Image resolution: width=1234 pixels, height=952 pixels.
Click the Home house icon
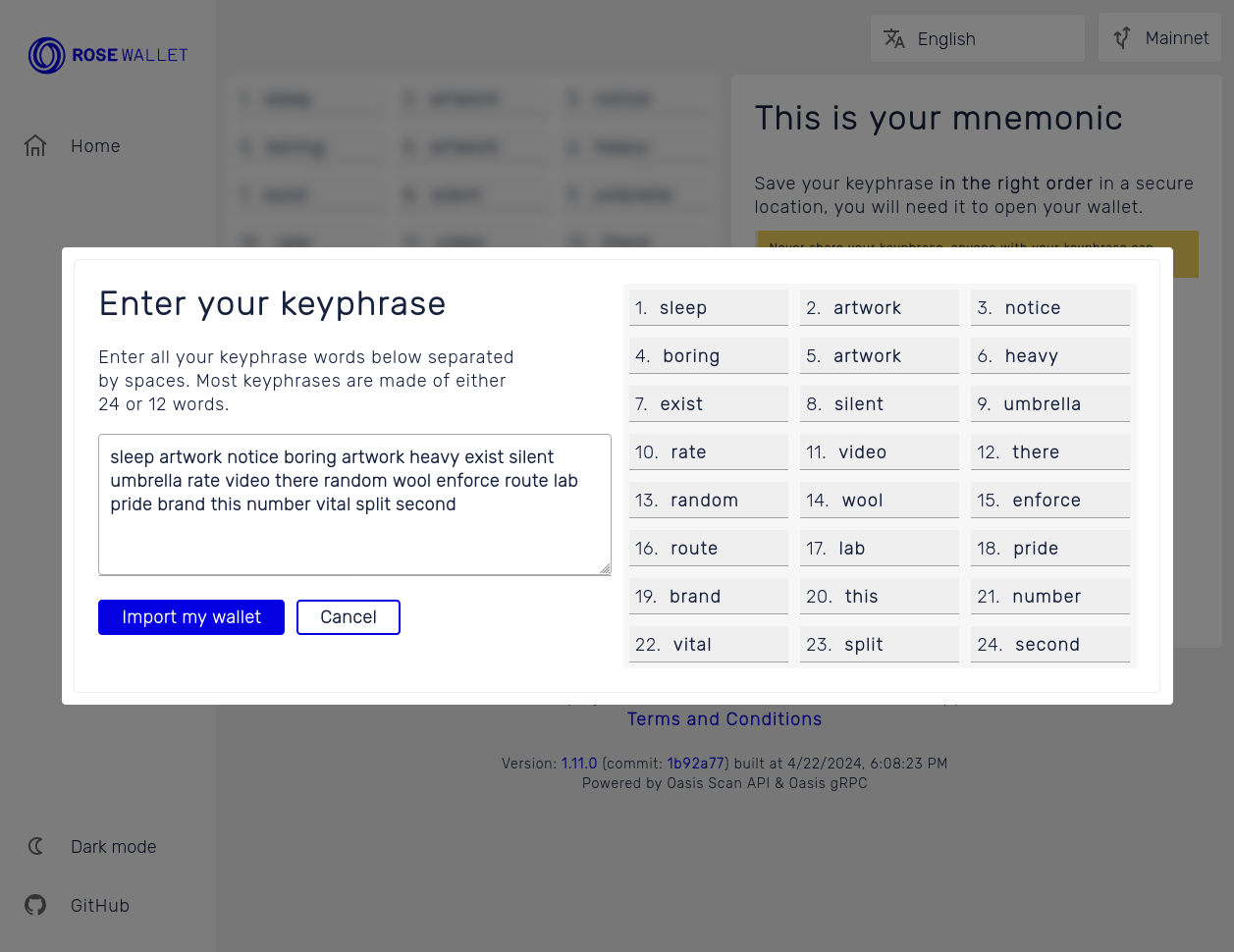coord(35,146)
